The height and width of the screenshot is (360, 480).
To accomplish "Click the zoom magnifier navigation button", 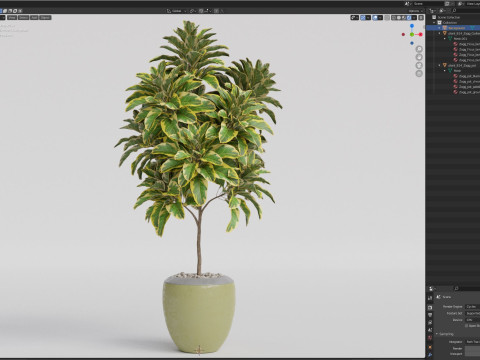I will click(x=419, y=49).
